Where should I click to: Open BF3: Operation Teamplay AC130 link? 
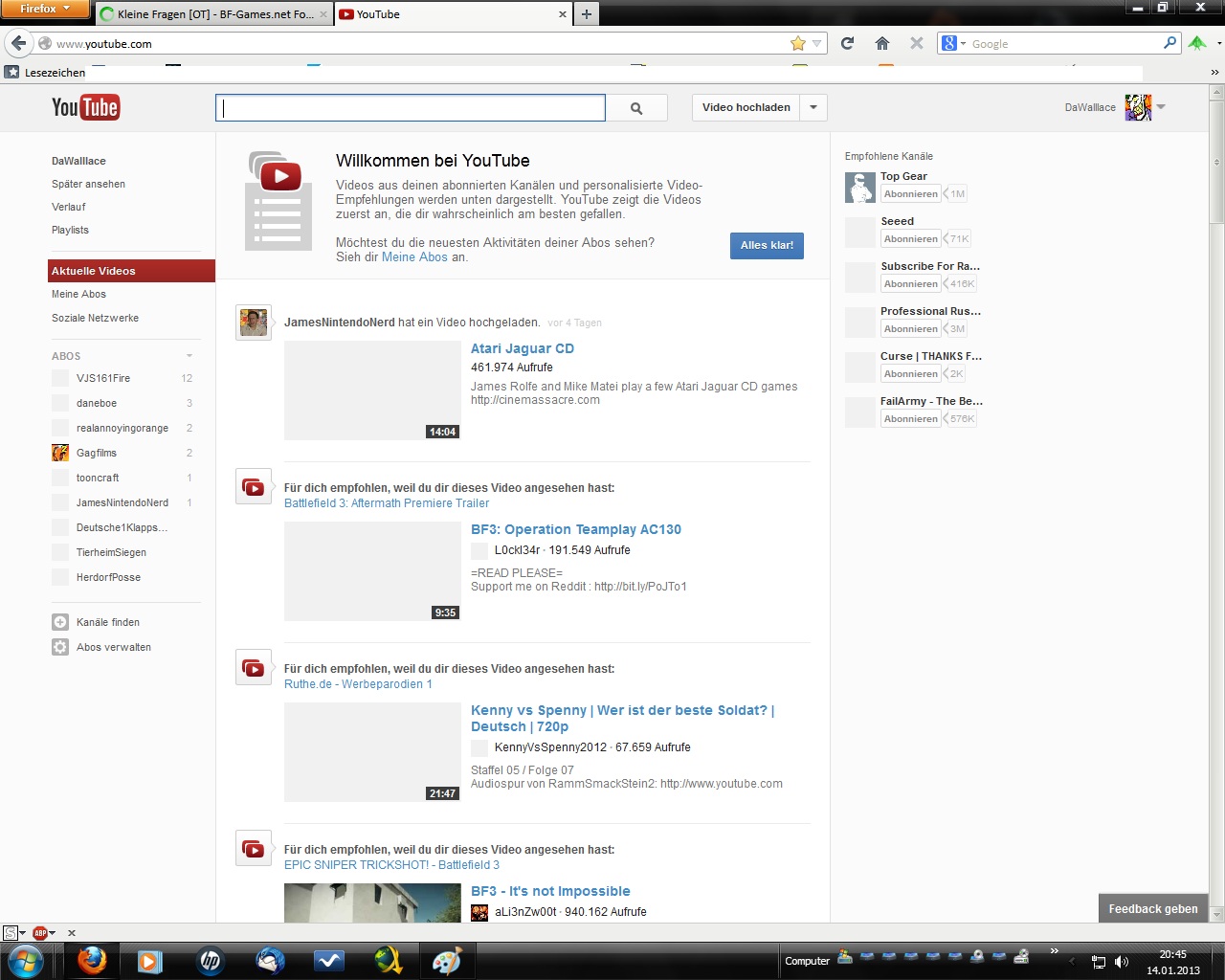[576, 529]
